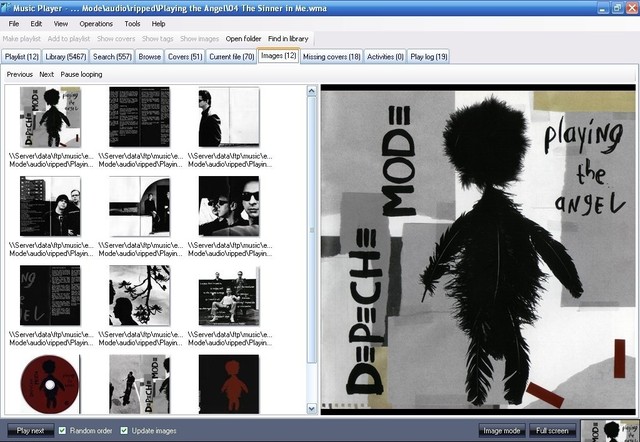Select the Images (12) tab
The height and width of the screenshot is (442, 640).
pos(278,56)
